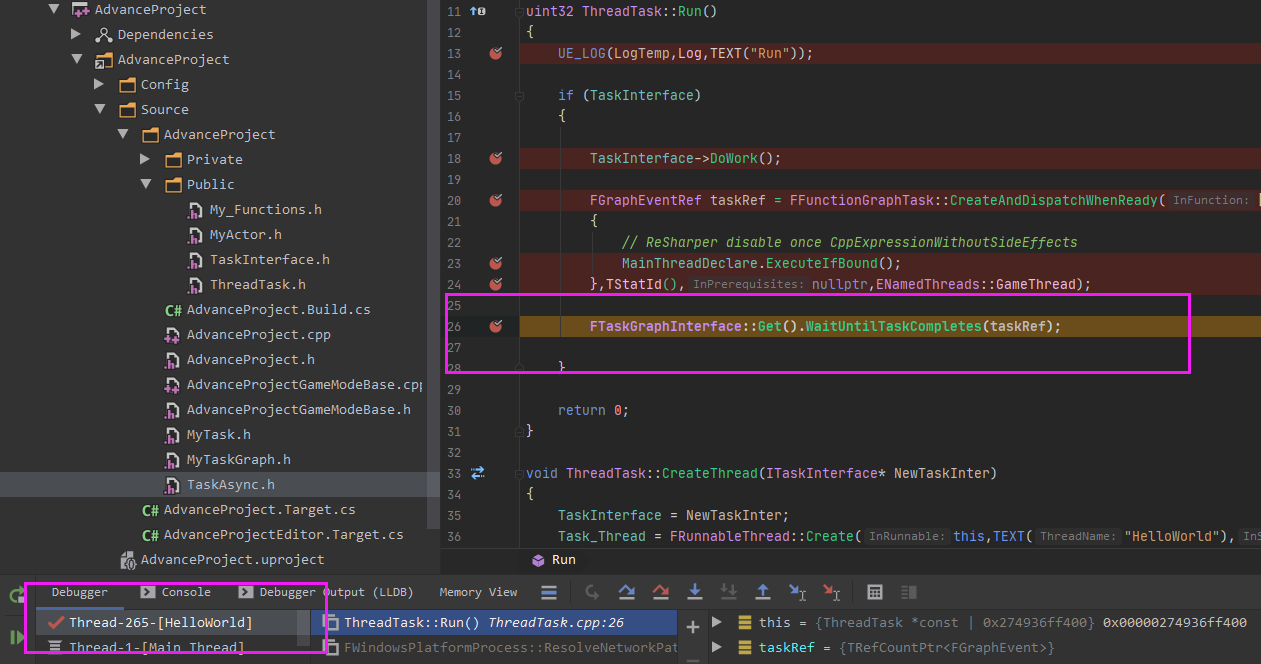Click the Force Step Into icon
Screen dimensions: 1261x664
tap(729, 592)
